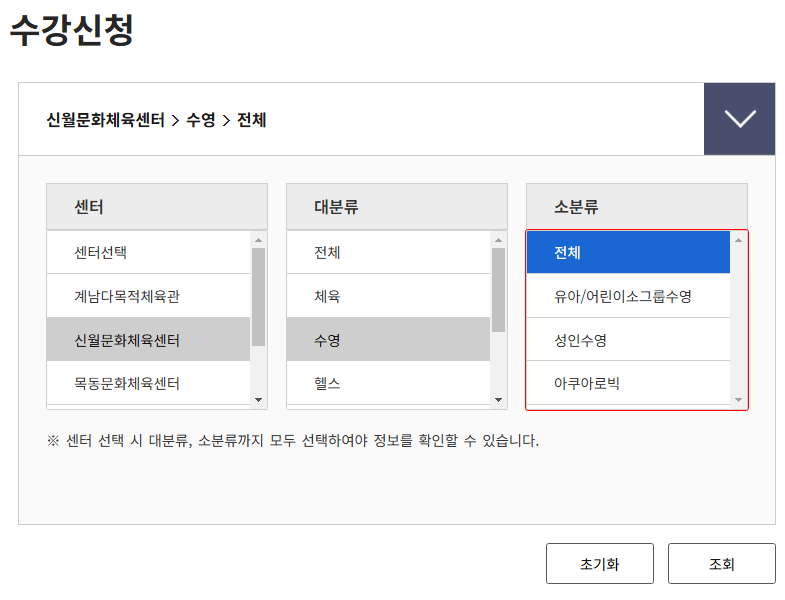Image resolution: width=785 pixels, height=600 pixels.
Task: Click 소분류 list scroll up arrow
Action: pos(738,240)
